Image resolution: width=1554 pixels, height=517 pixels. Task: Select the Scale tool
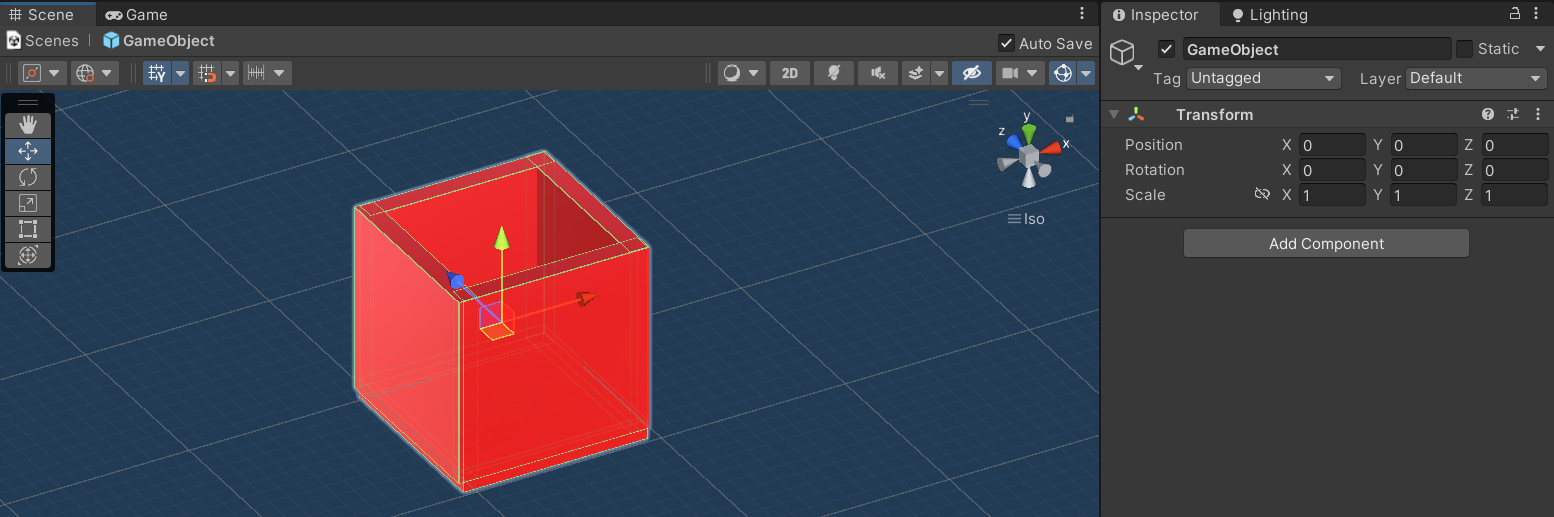[28, 203]
